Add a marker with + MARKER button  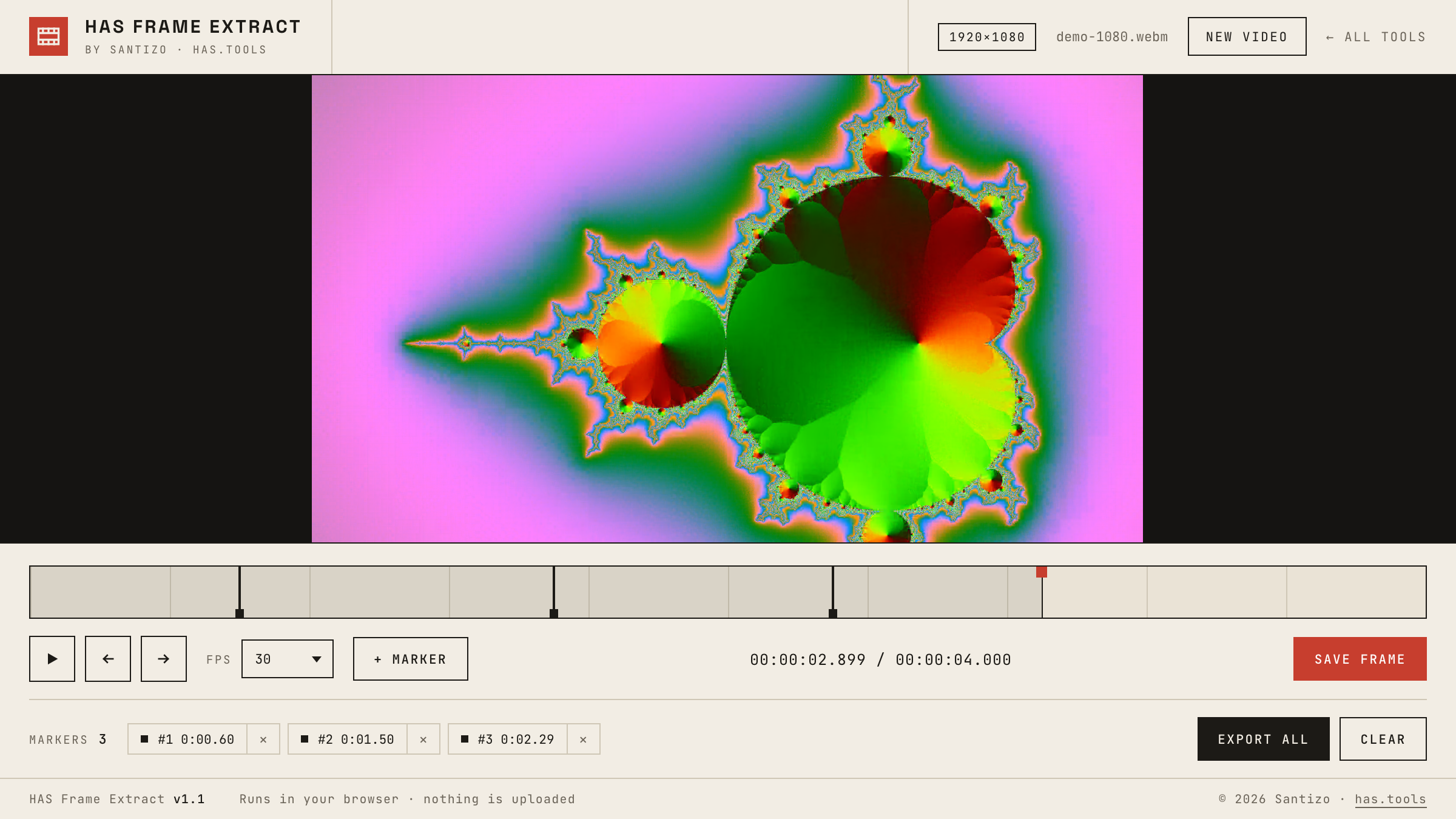411,659
